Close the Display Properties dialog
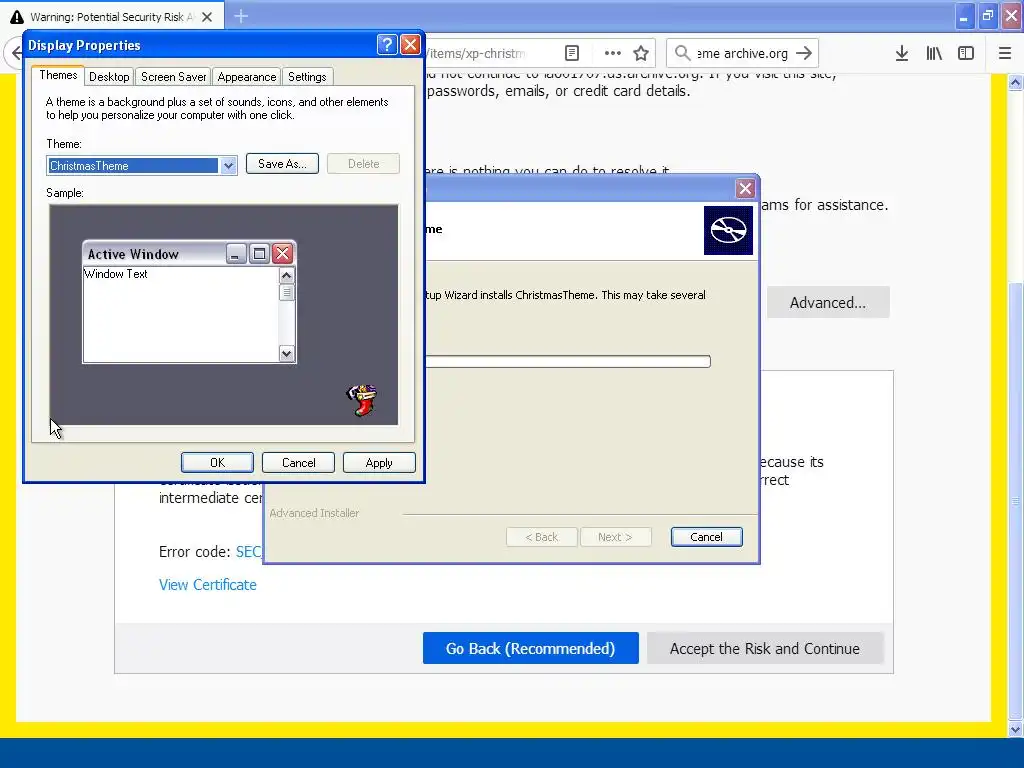 [409, 44]
